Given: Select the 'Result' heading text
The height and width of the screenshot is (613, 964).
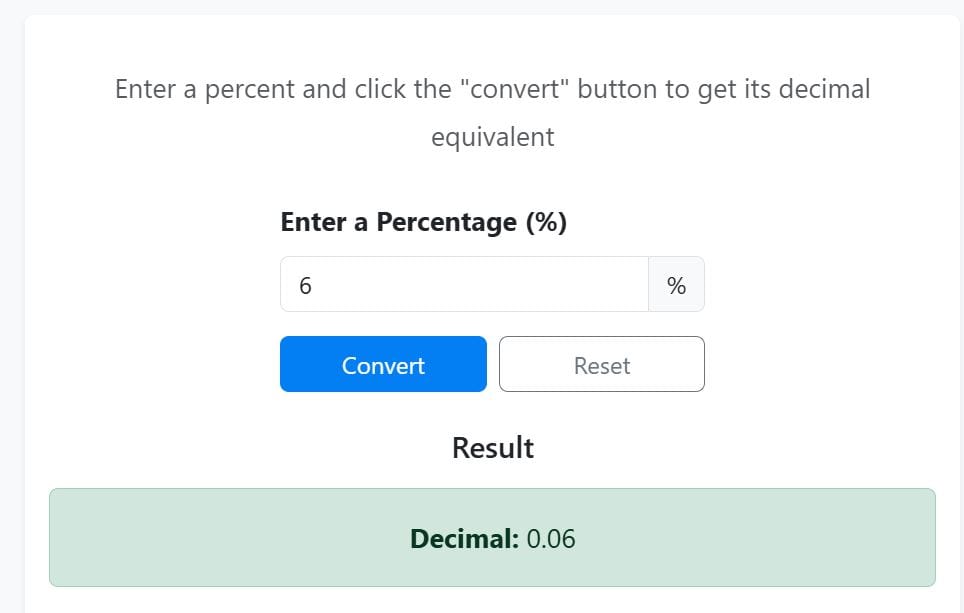Looking at the screenshot, I should tap(492, 448).
